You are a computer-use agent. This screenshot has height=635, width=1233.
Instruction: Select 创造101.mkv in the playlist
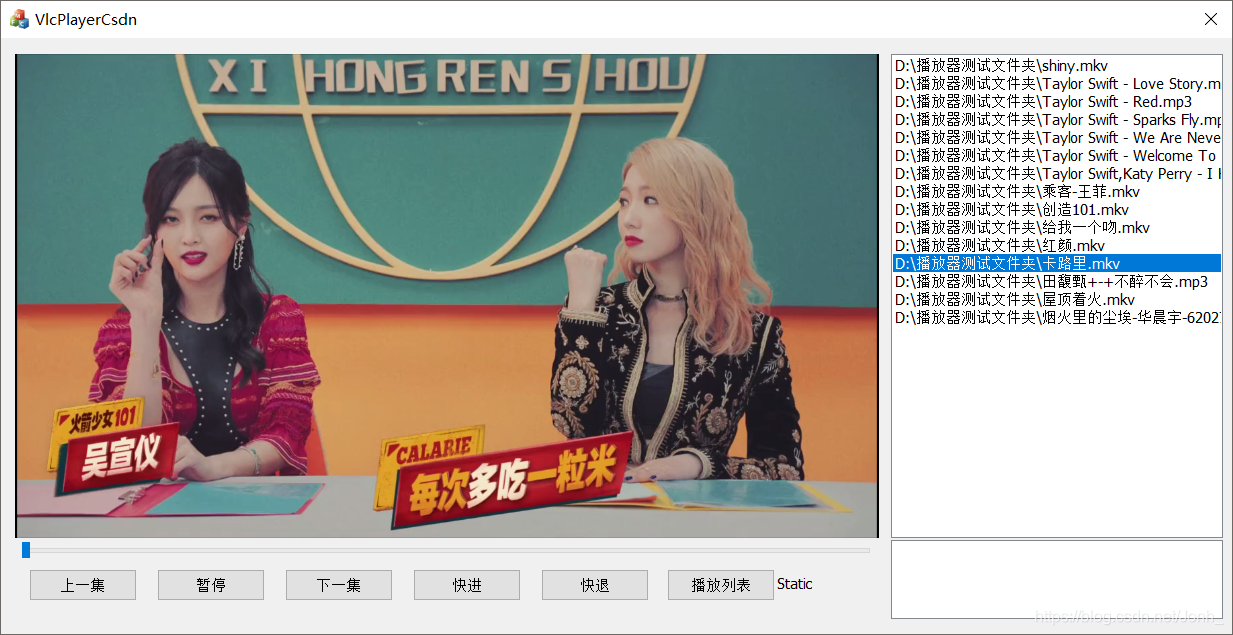pyautogui.click(x=1057, y=210)
